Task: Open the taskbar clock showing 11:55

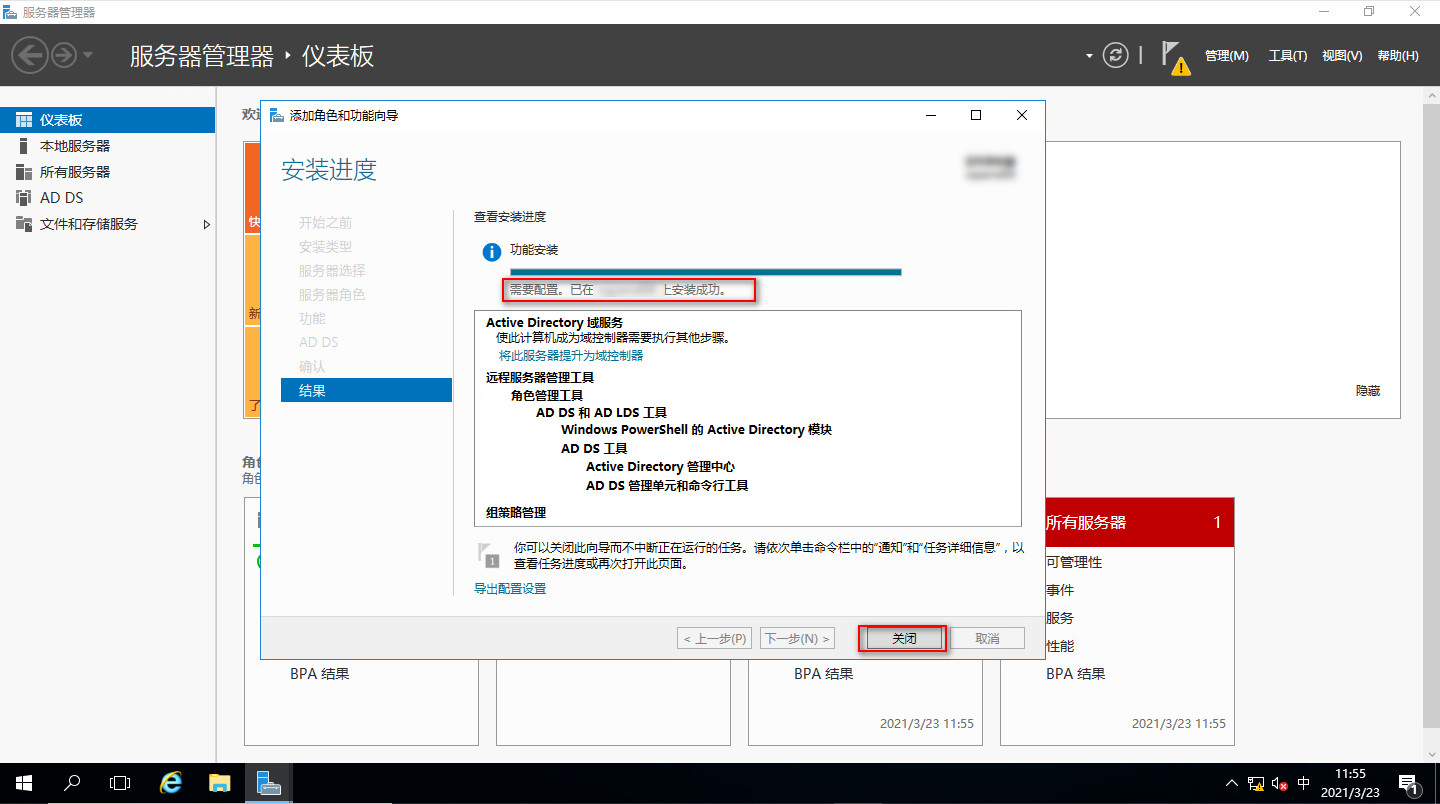Action: pos(1350,783)
